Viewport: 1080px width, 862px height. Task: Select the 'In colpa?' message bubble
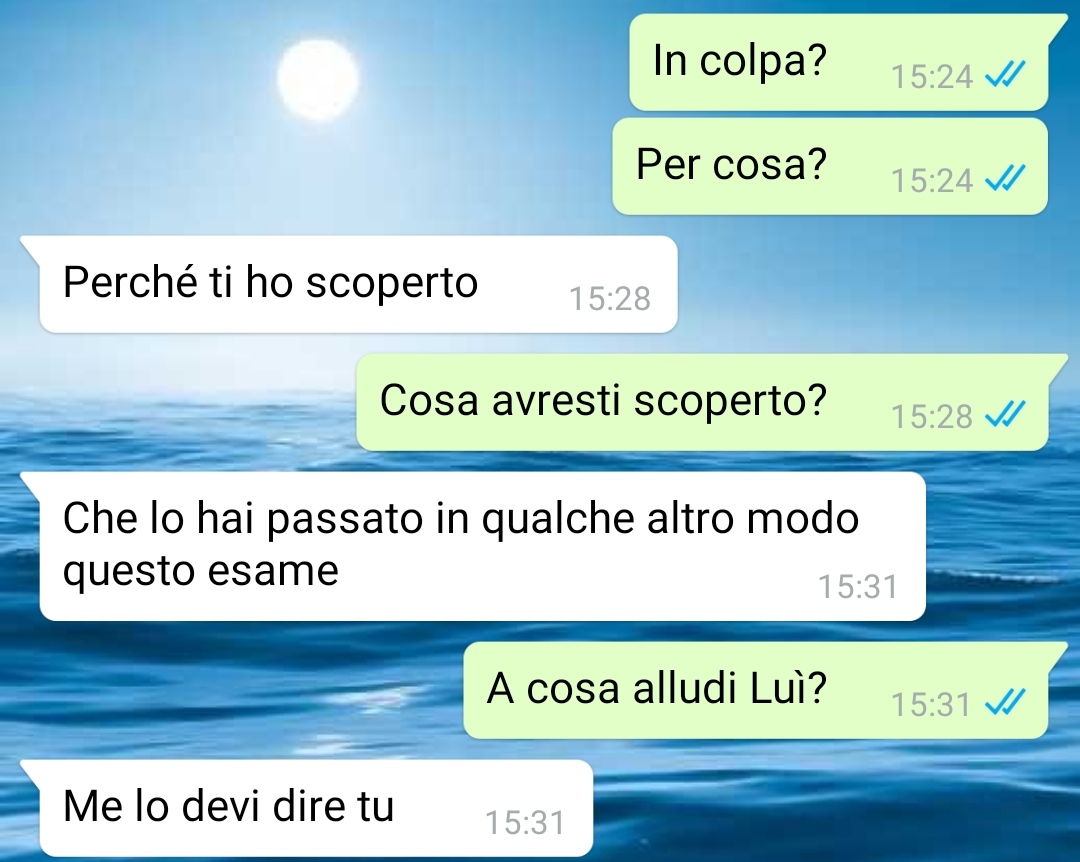(x=840, y=62)
